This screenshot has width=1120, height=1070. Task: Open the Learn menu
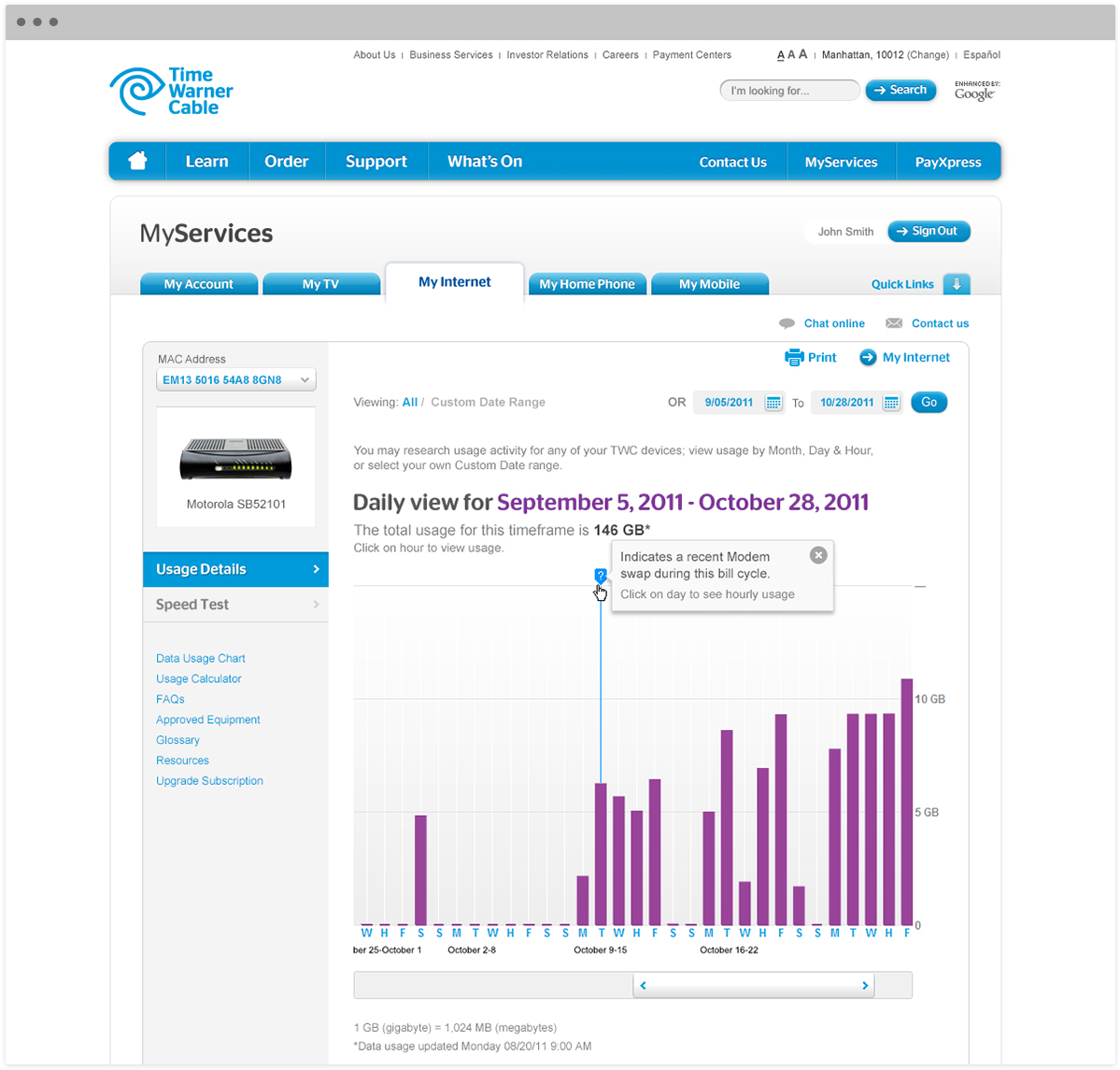[207, 161]
